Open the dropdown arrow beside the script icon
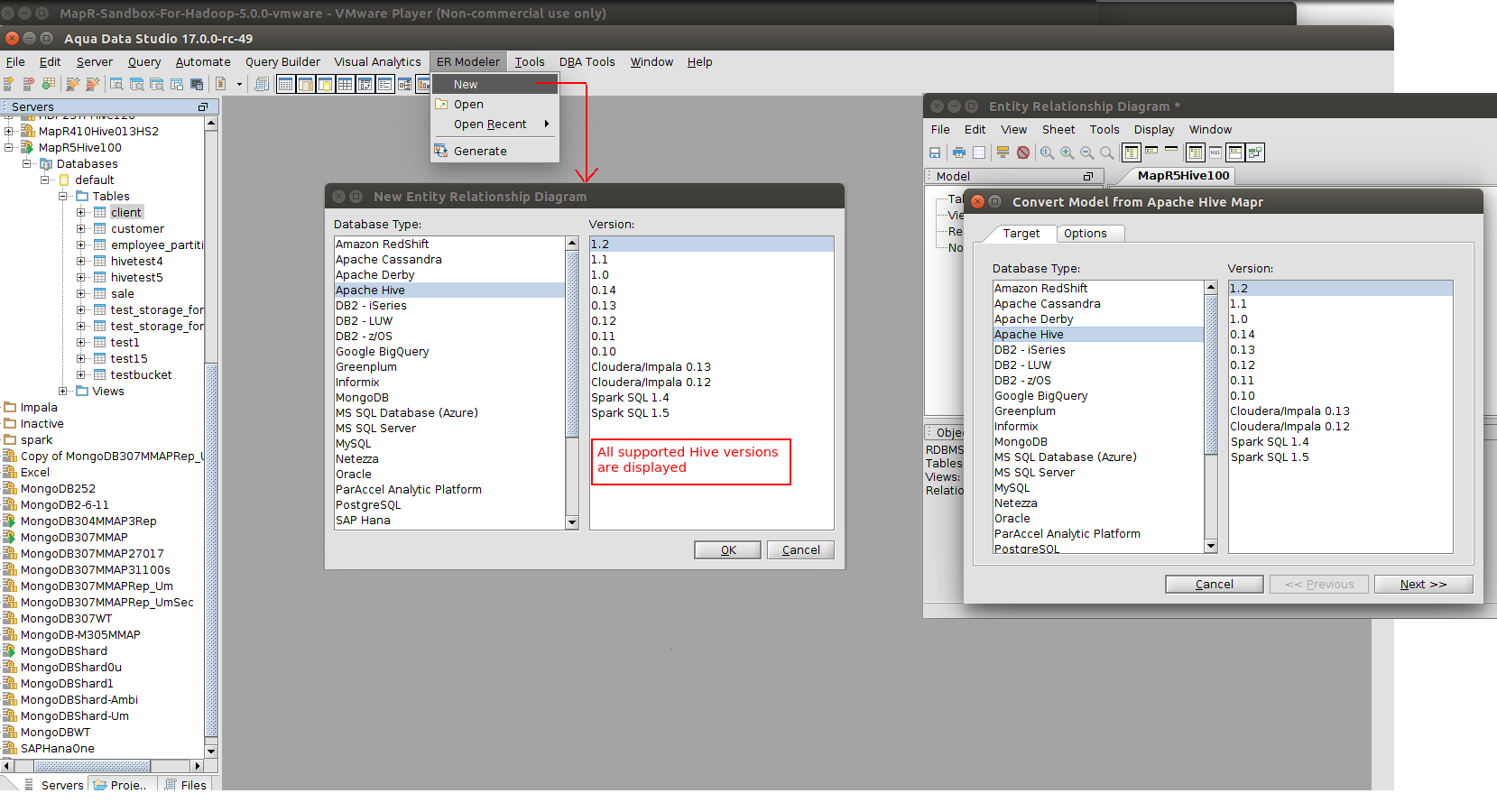 [x=239, y=85]
